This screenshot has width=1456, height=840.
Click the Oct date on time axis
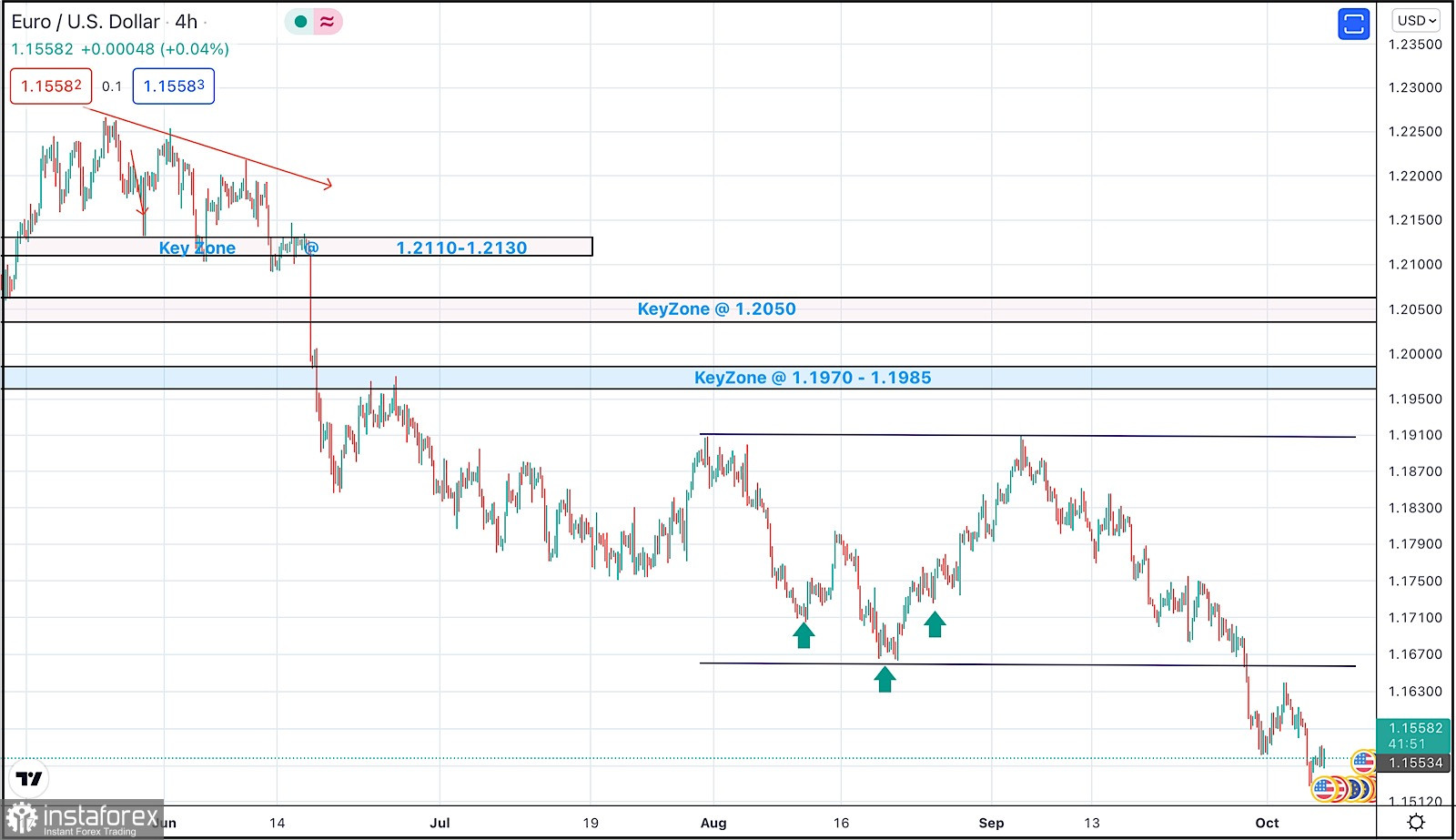pos(1267,823)
